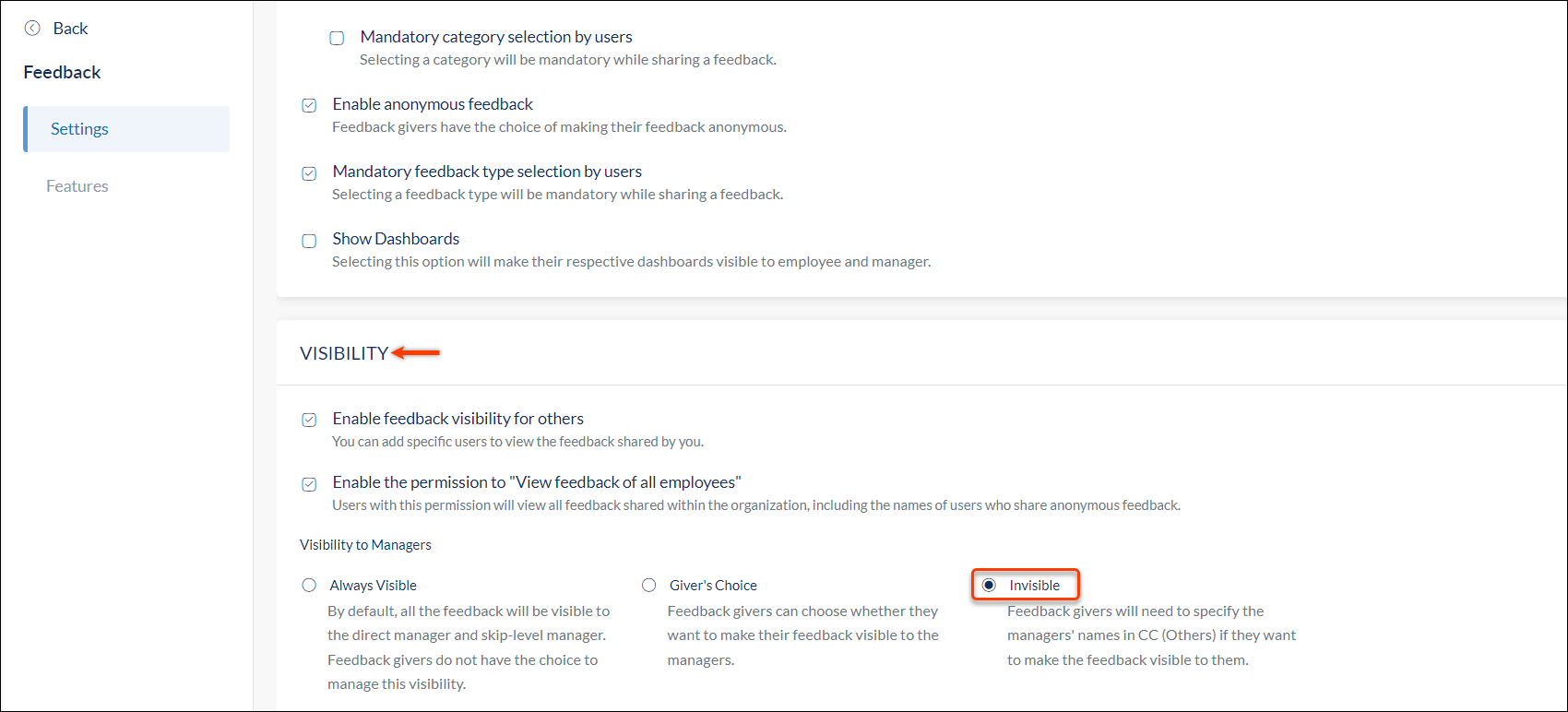Switch to the Features tab

click(77, 186)
